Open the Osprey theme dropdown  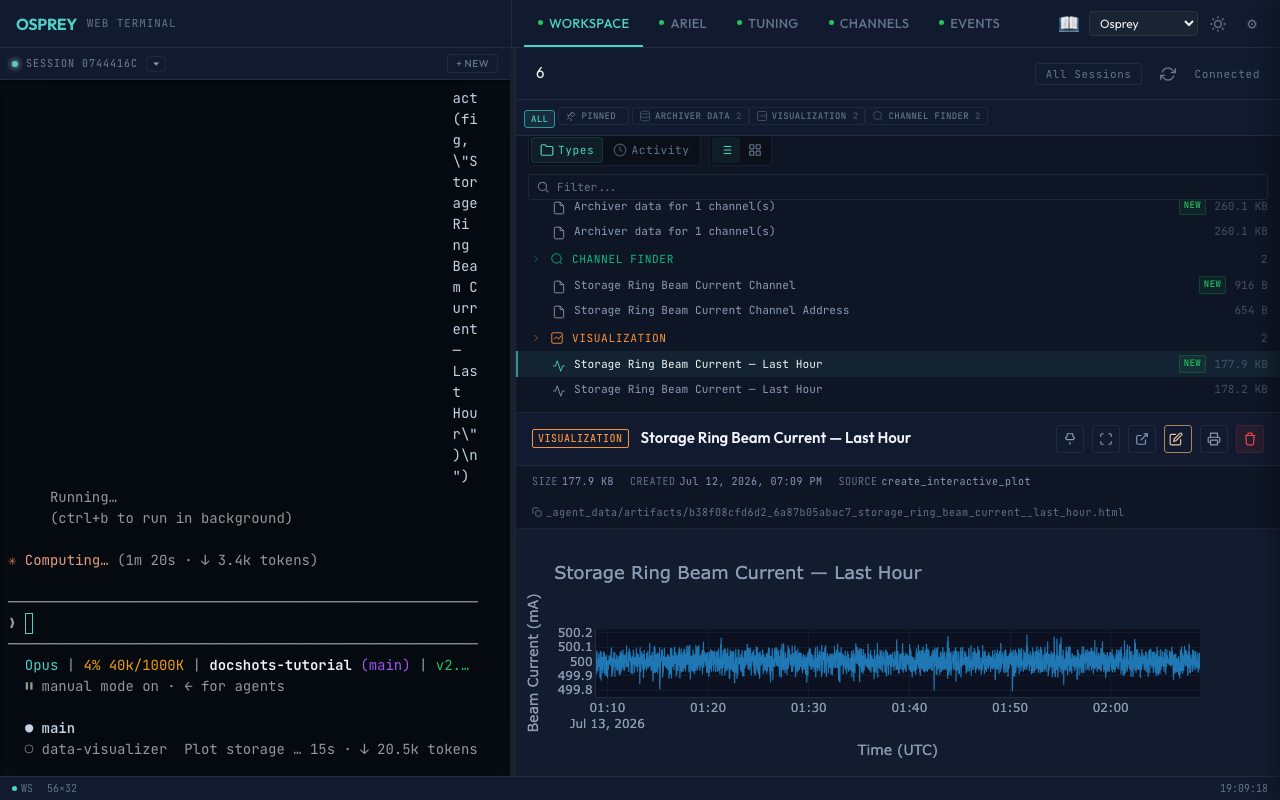click(1143, 23)
